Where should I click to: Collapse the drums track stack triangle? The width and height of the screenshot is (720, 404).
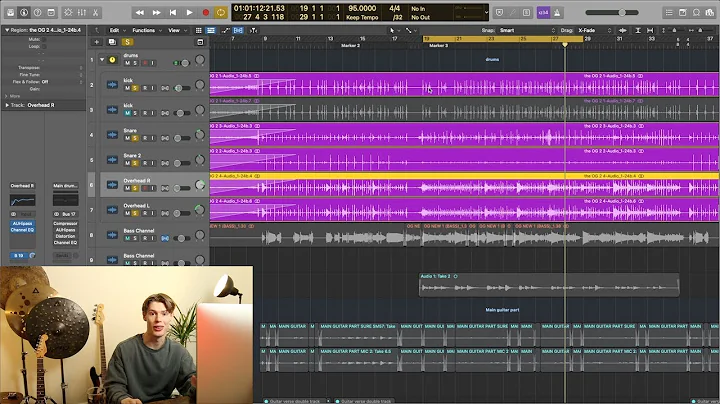tap(102, 60)
